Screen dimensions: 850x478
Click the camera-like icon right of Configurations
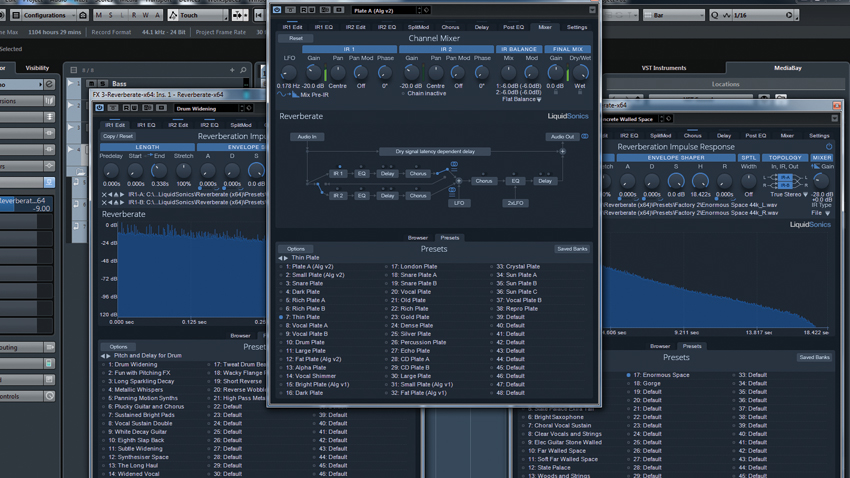coord(83,15)
